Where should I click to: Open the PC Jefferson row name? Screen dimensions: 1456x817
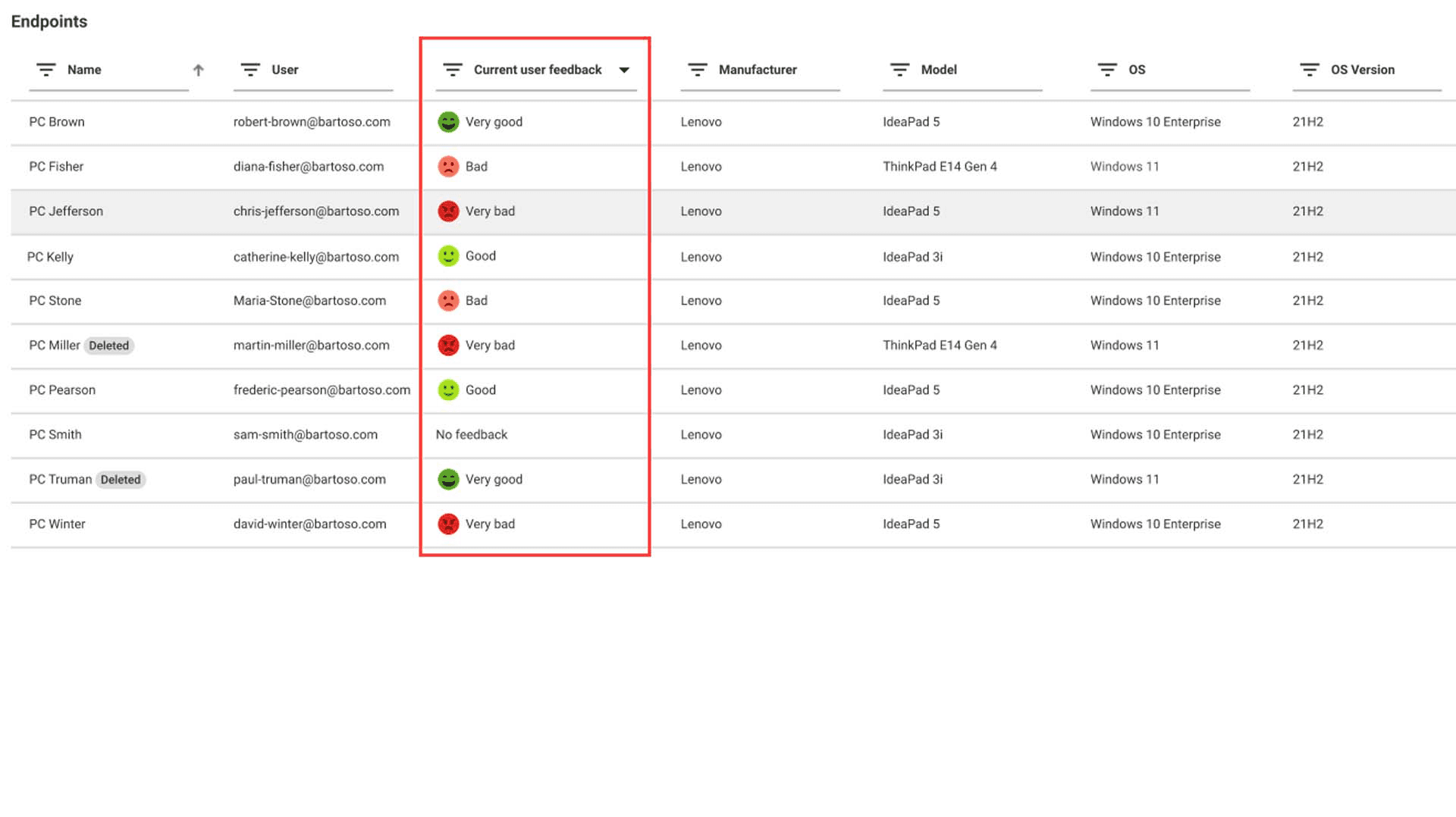[66, 211]
